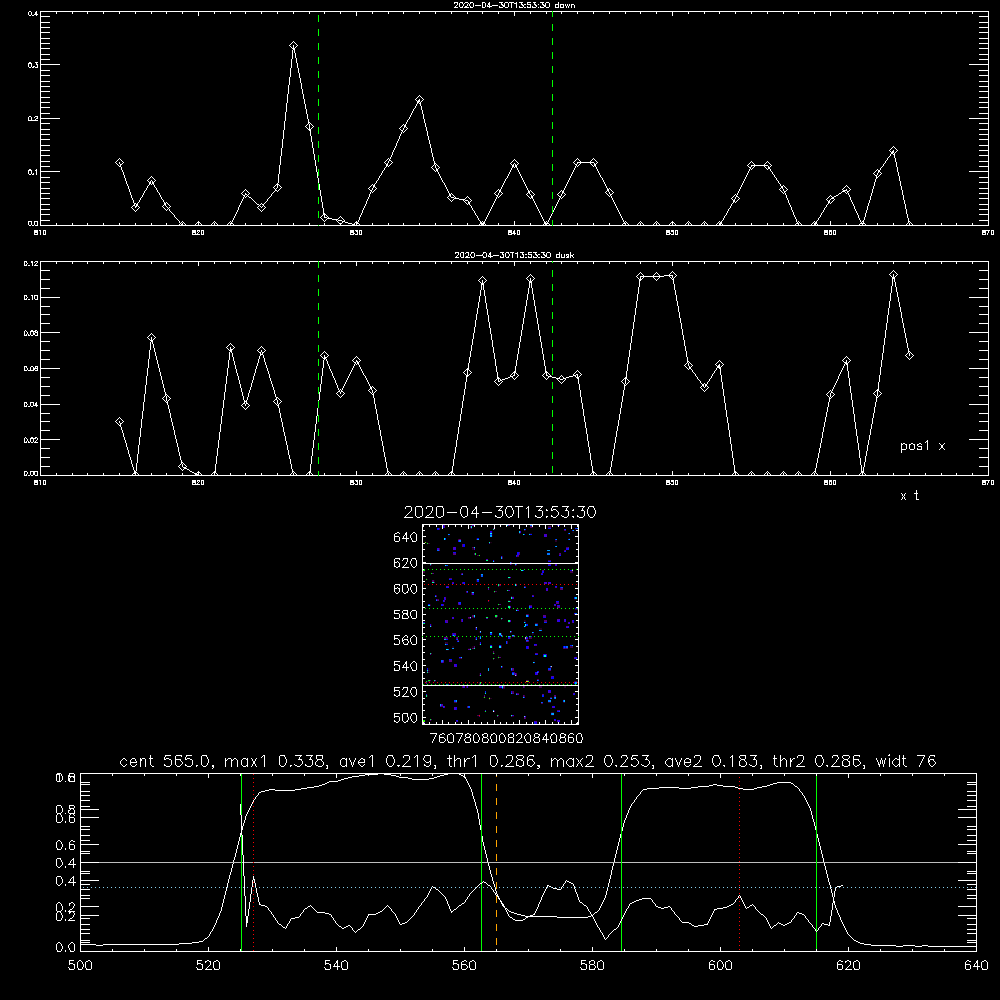Select the highest peak data point in dawn plot
Image resolution: width=1000 pixels, height=1000 pixels.
293,45
